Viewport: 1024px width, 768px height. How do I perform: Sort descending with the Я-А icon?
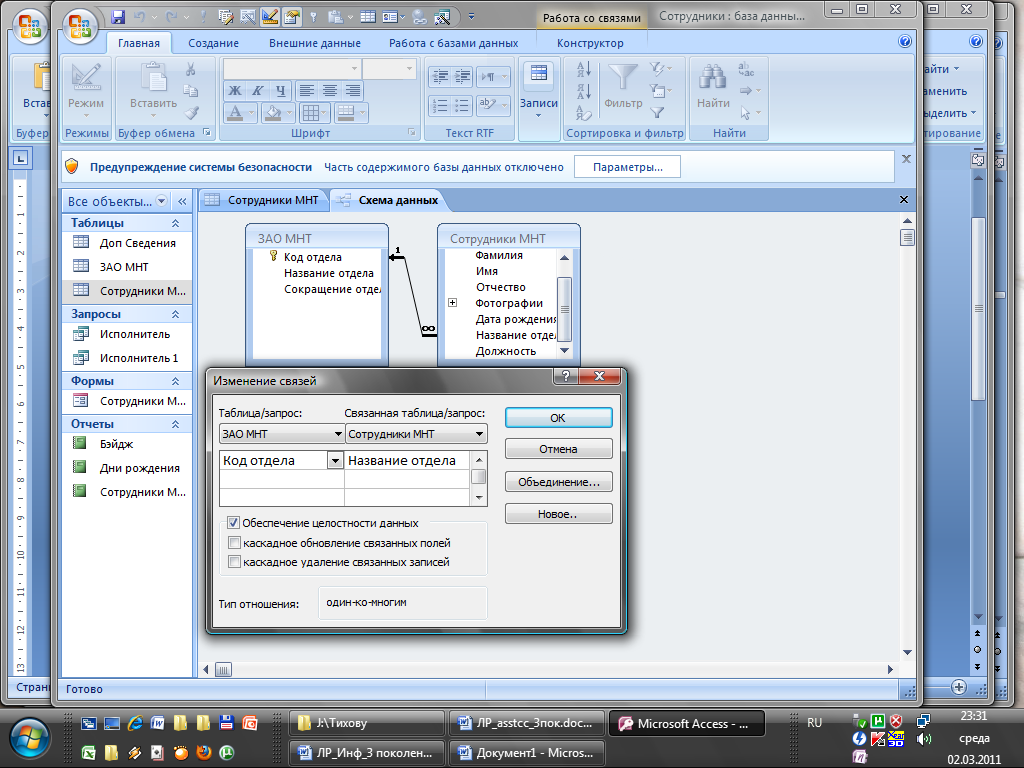[x=584, y=91]
